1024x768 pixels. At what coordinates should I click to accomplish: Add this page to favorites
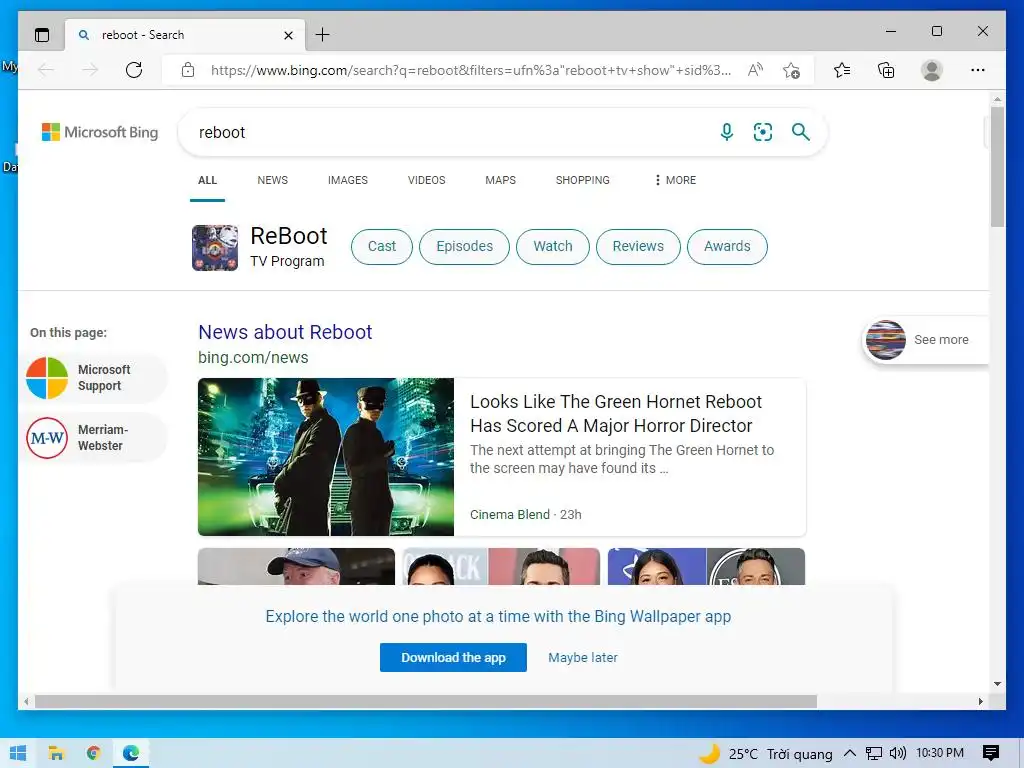point(792,70)
